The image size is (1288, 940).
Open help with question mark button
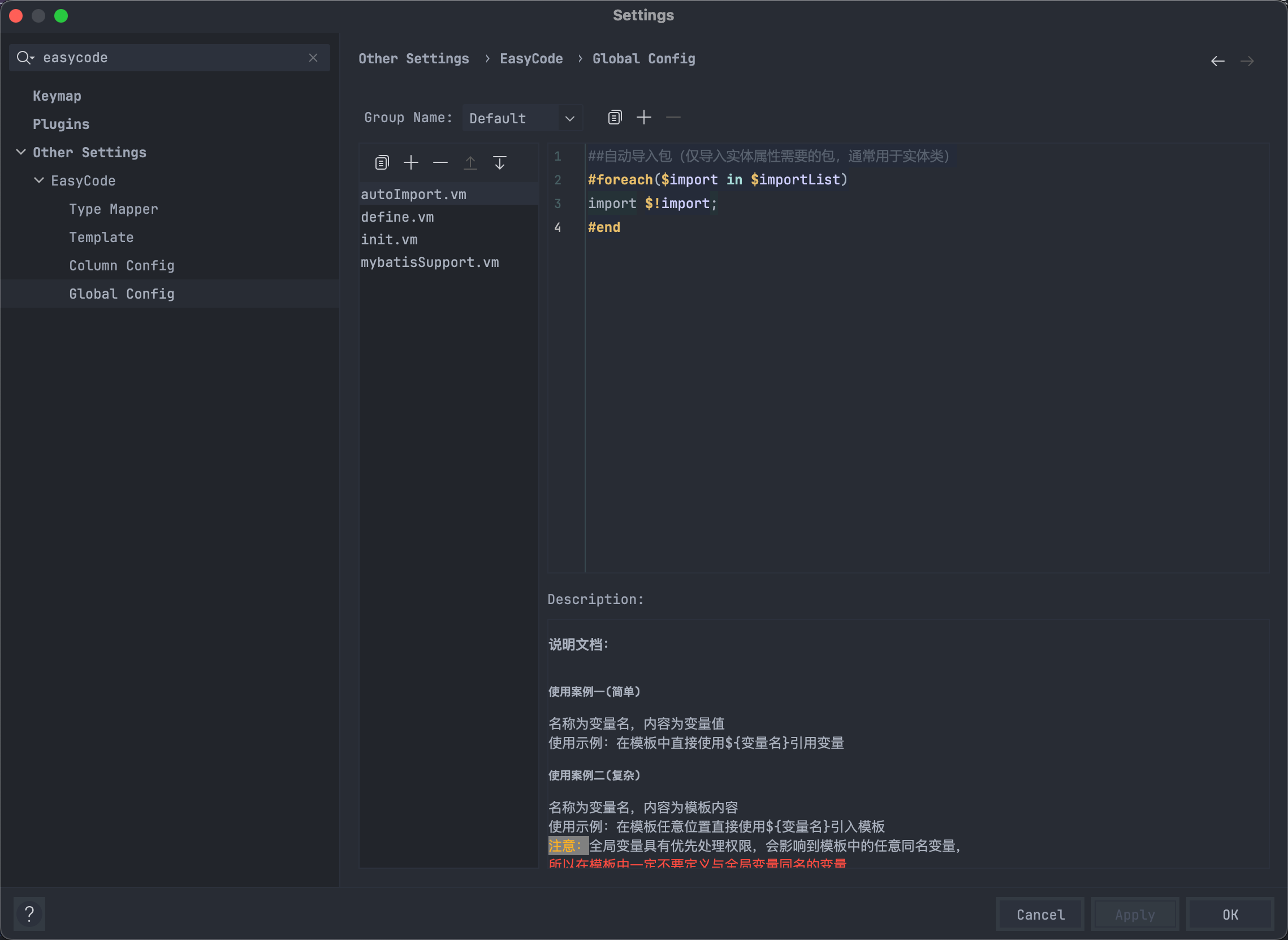point(29,914)
